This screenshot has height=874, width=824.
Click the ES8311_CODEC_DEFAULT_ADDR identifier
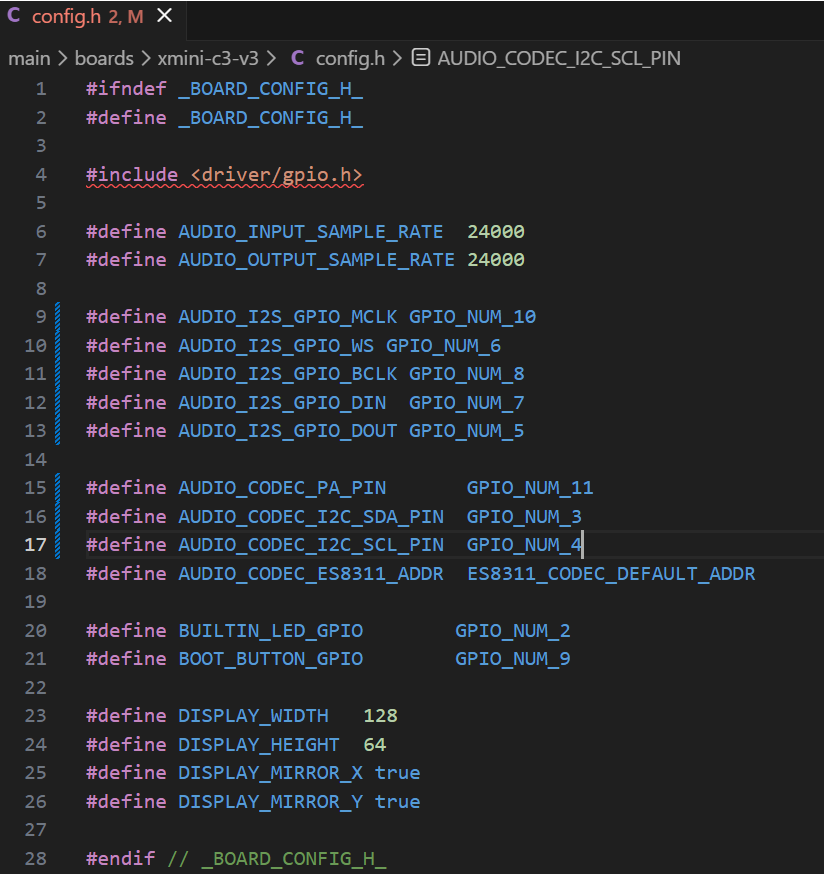[610, 574]
